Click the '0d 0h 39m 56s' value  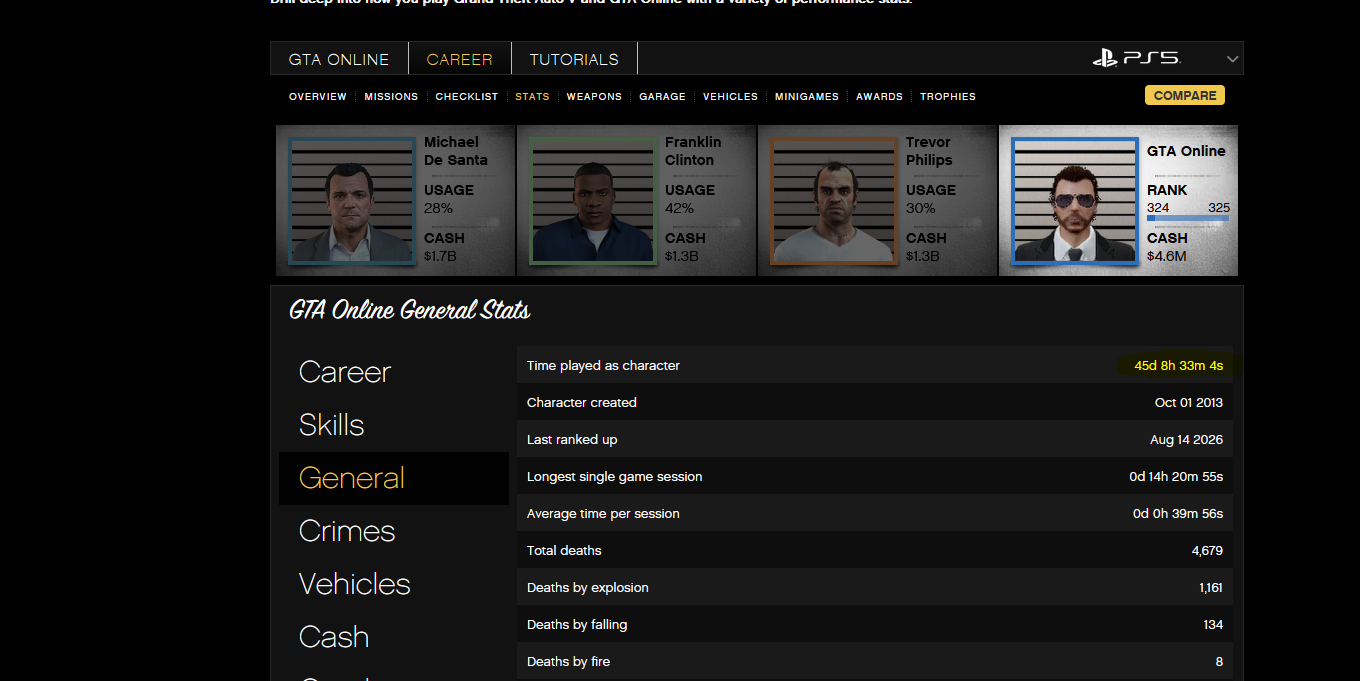[1178, 514]
